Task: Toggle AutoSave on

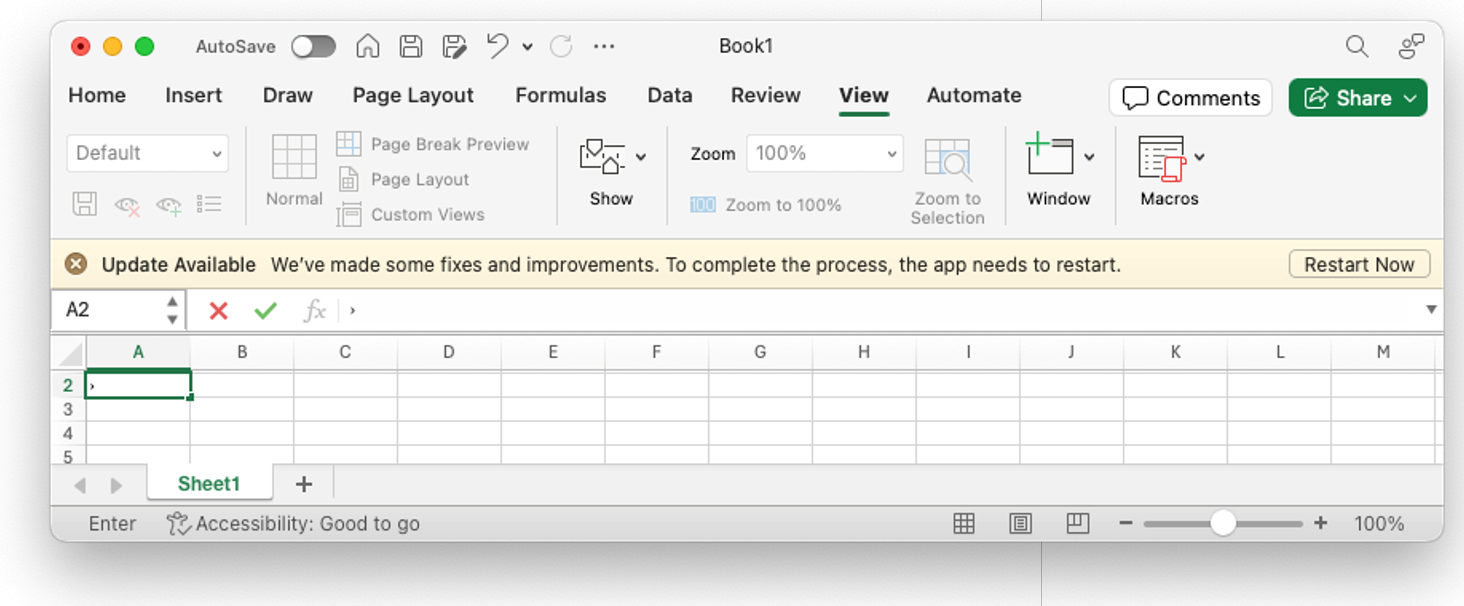Action: (313, 46)
